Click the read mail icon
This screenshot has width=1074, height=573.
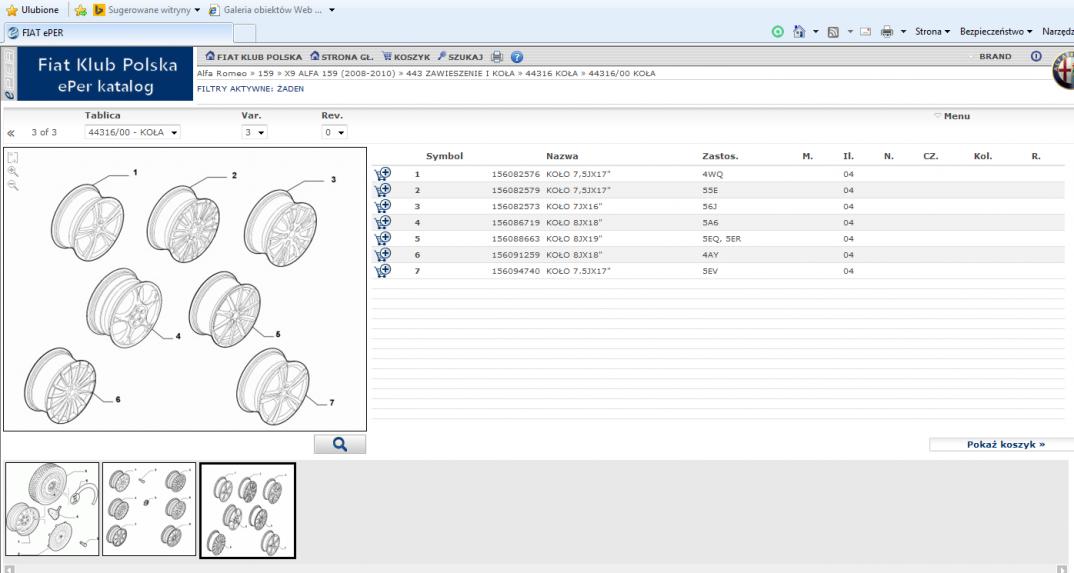(866, 31)
